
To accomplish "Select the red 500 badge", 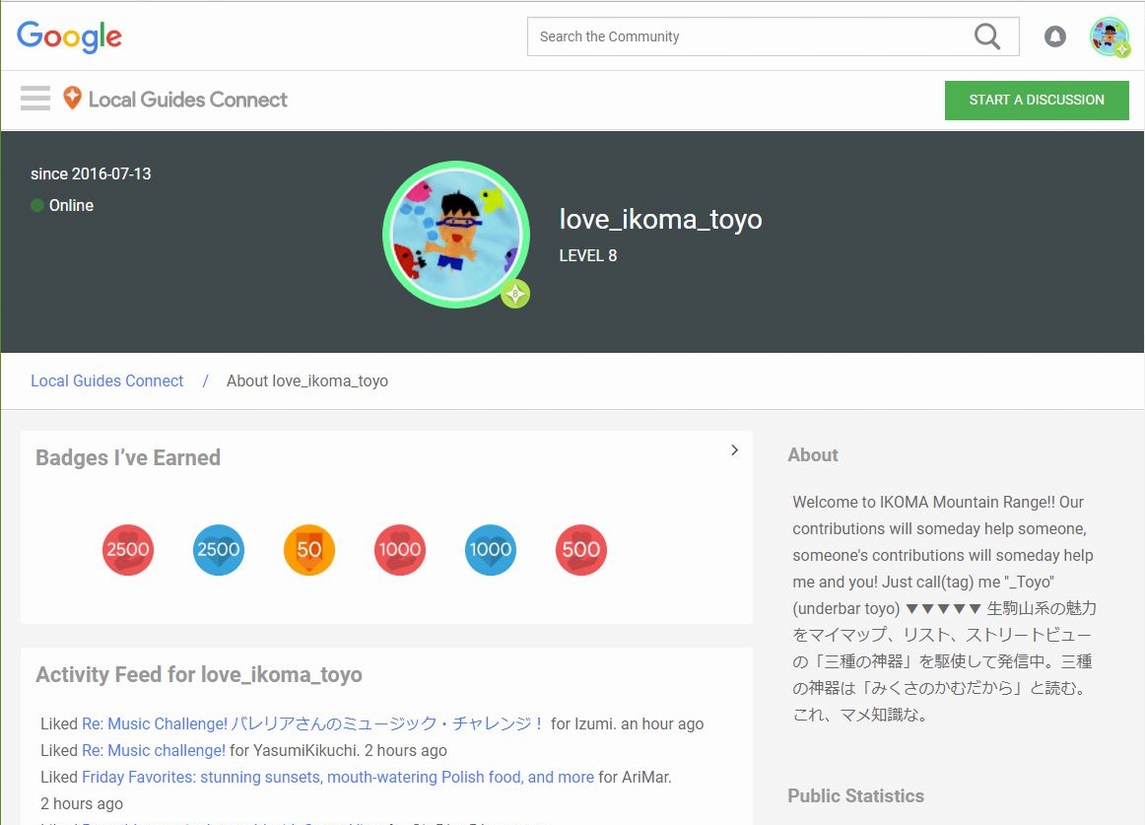I will coord(581,550).
